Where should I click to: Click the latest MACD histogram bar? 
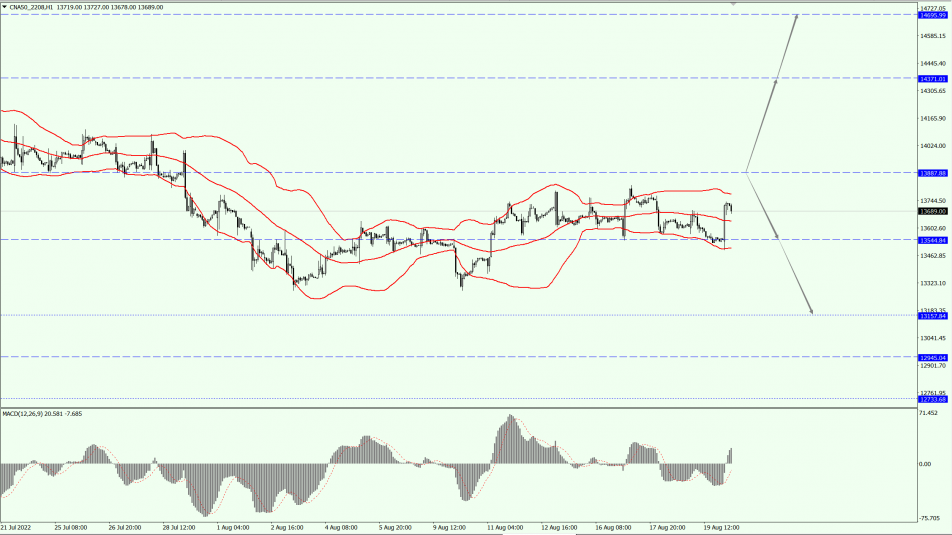[x=731, y=456]
